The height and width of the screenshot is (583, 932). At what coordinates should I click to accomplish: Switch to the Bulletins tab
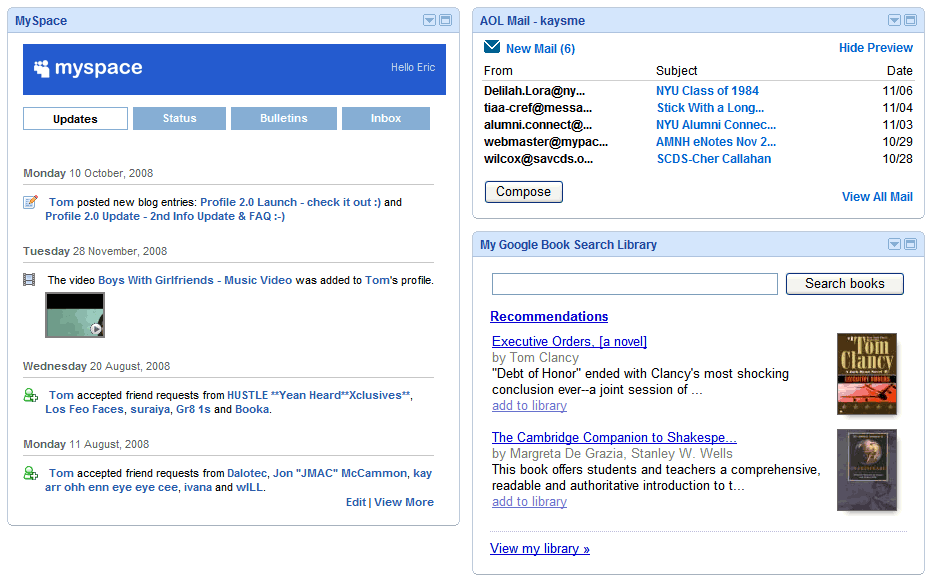click(282, 118)
